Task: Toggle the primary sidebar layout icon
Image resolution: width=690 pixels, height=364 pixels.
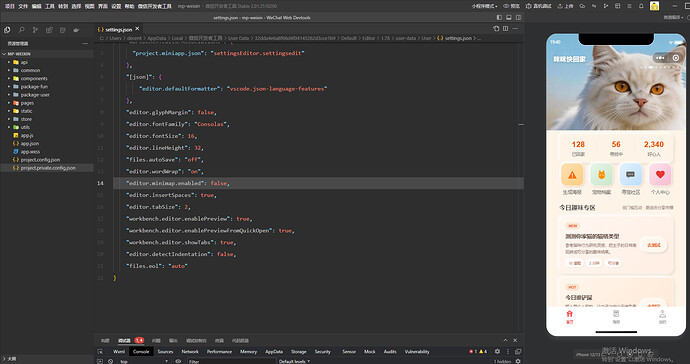Action: (499, 18)
